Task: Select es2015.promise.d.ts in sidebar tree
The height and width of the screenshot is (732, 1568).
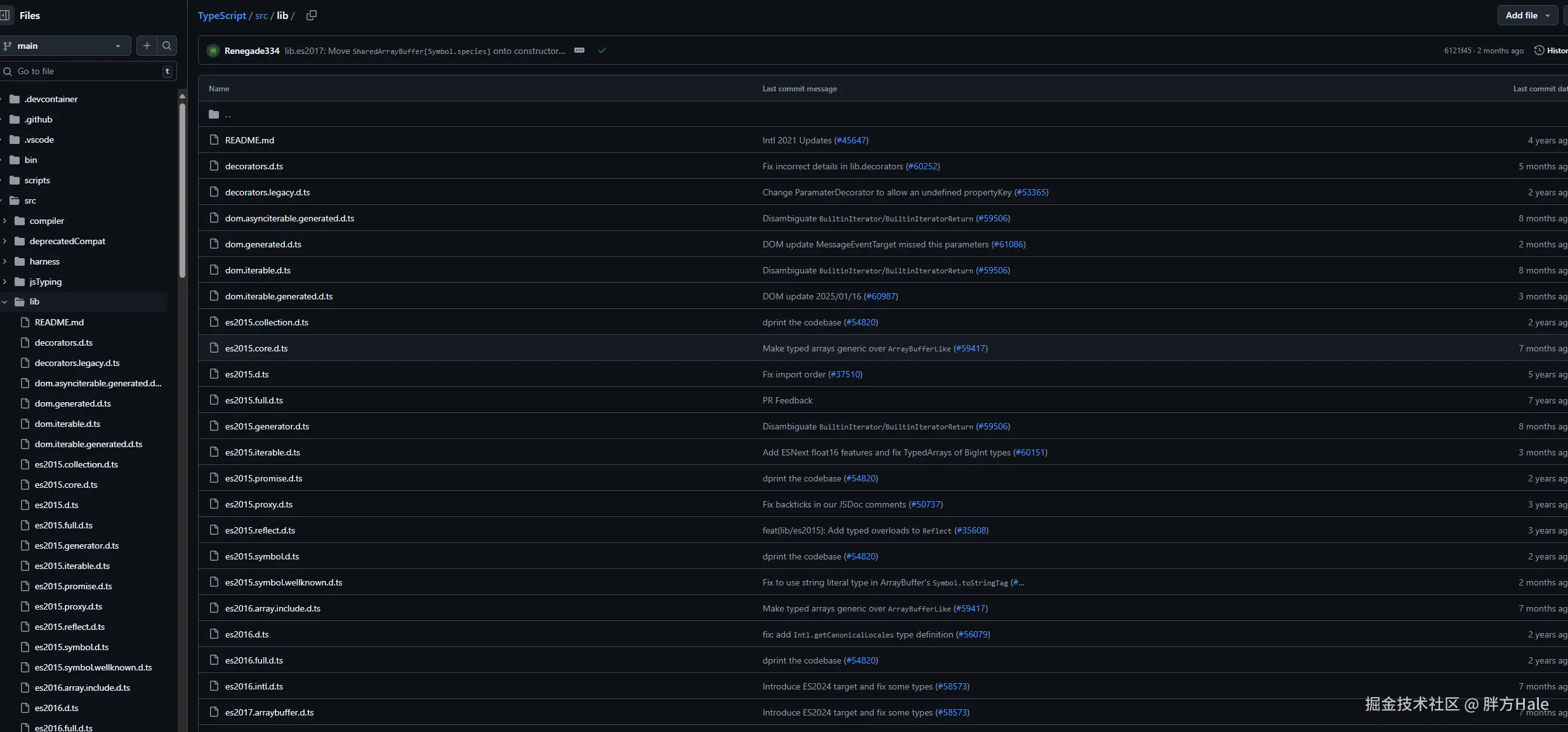Action: [x=73, y=586]
